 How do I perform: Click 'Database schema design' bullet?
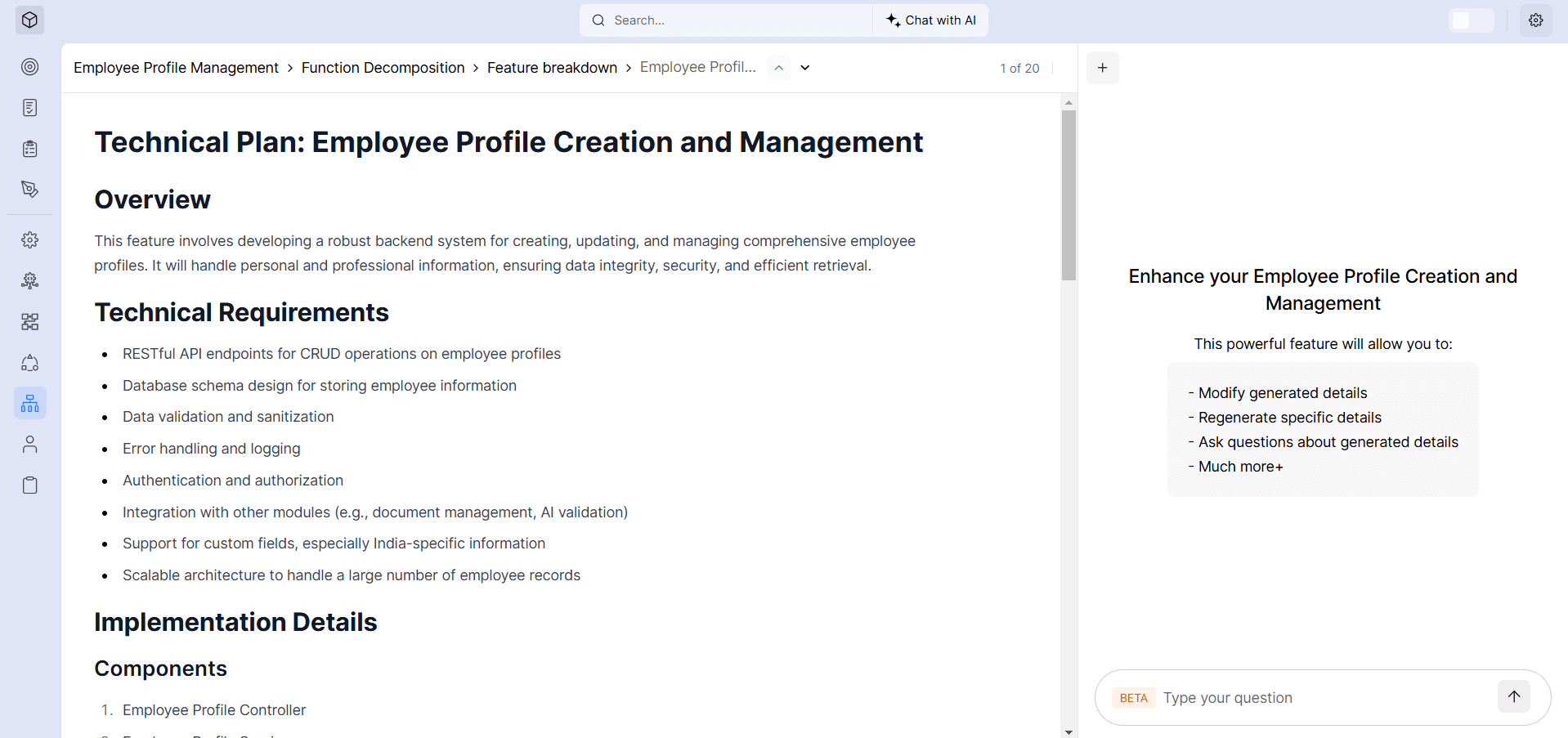point(320,386)
